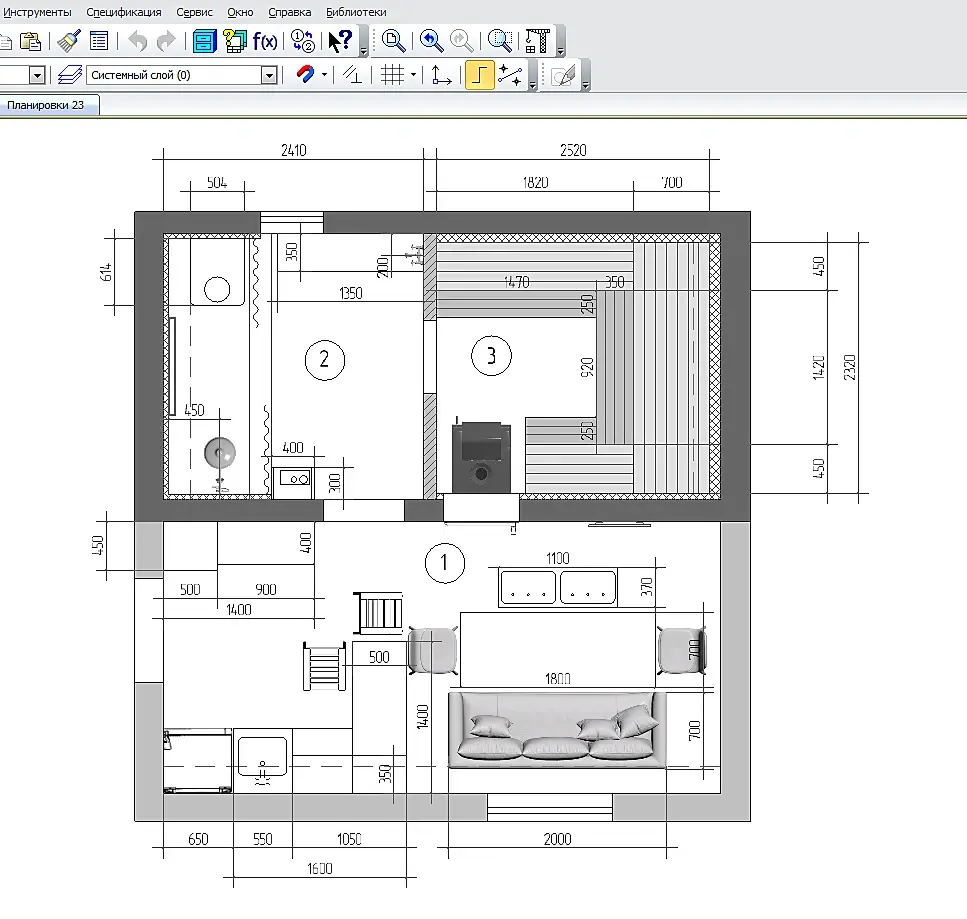Click the 1100 dimension above the cabinet

tap(558, 559)
